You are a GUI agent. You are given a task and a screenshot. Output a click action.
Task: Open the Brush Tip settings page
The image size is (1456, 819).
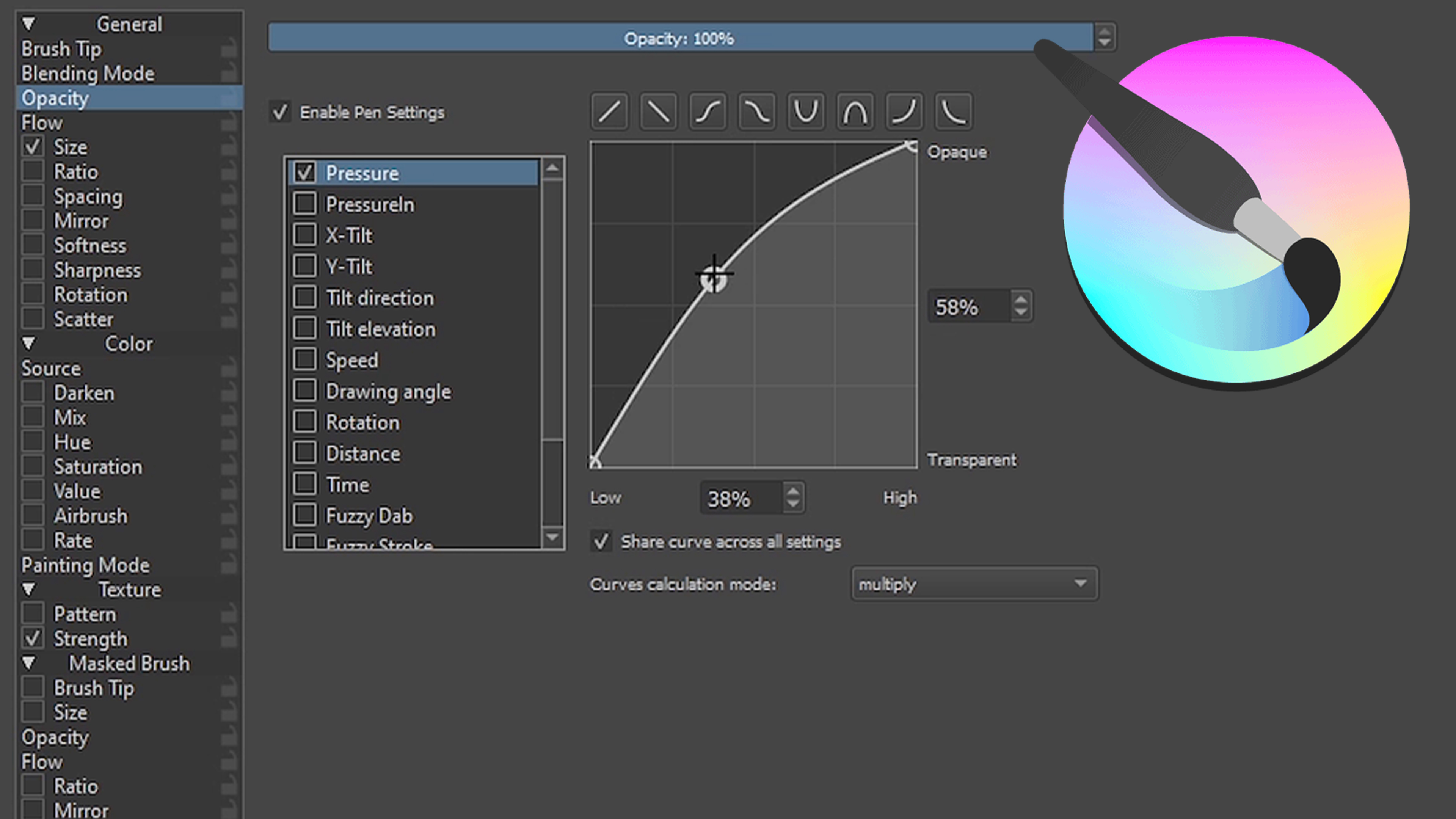62,49
